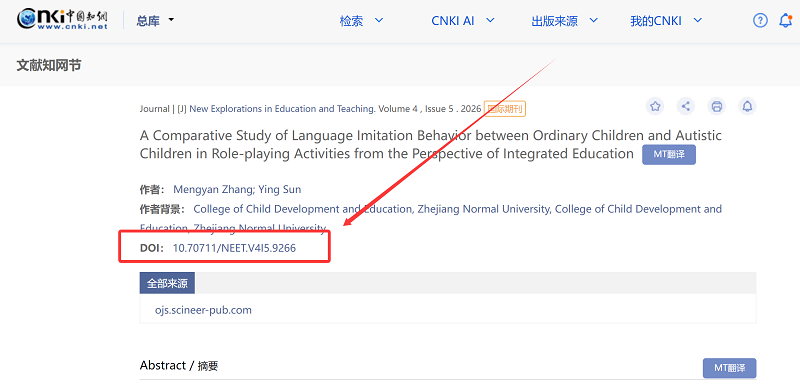
Task: Click Volume 4, Issue 5 . 2026 link
Action: tap(430, 109)
